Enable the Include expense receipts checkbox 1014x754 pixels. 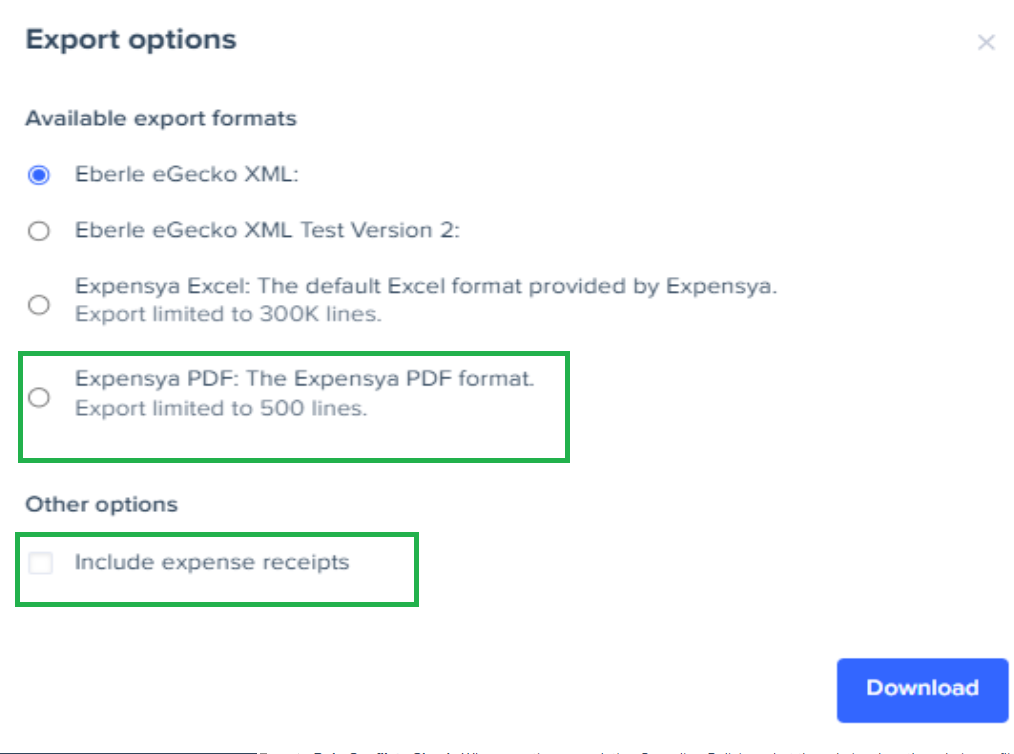tap(41, 563)
